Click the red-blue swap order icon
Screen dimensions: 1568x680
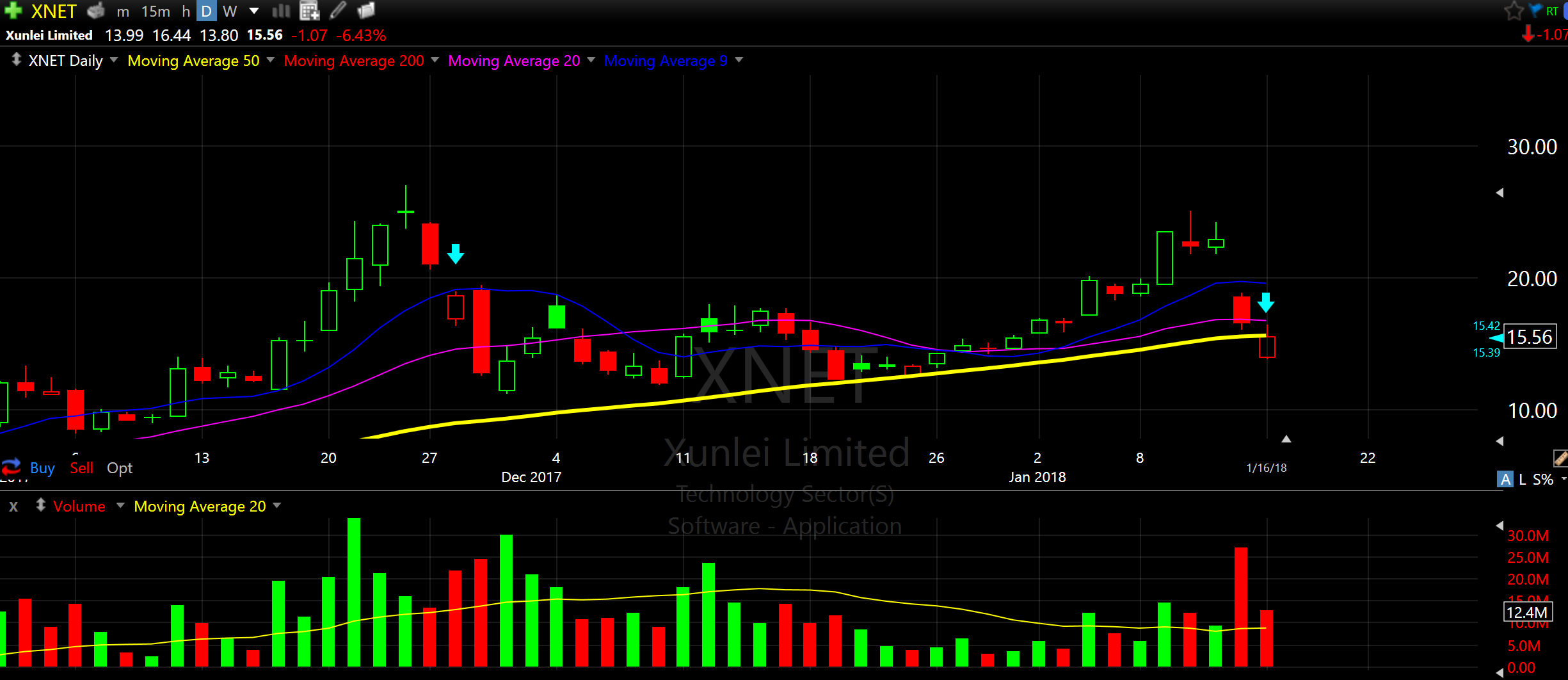coord(11,467)
